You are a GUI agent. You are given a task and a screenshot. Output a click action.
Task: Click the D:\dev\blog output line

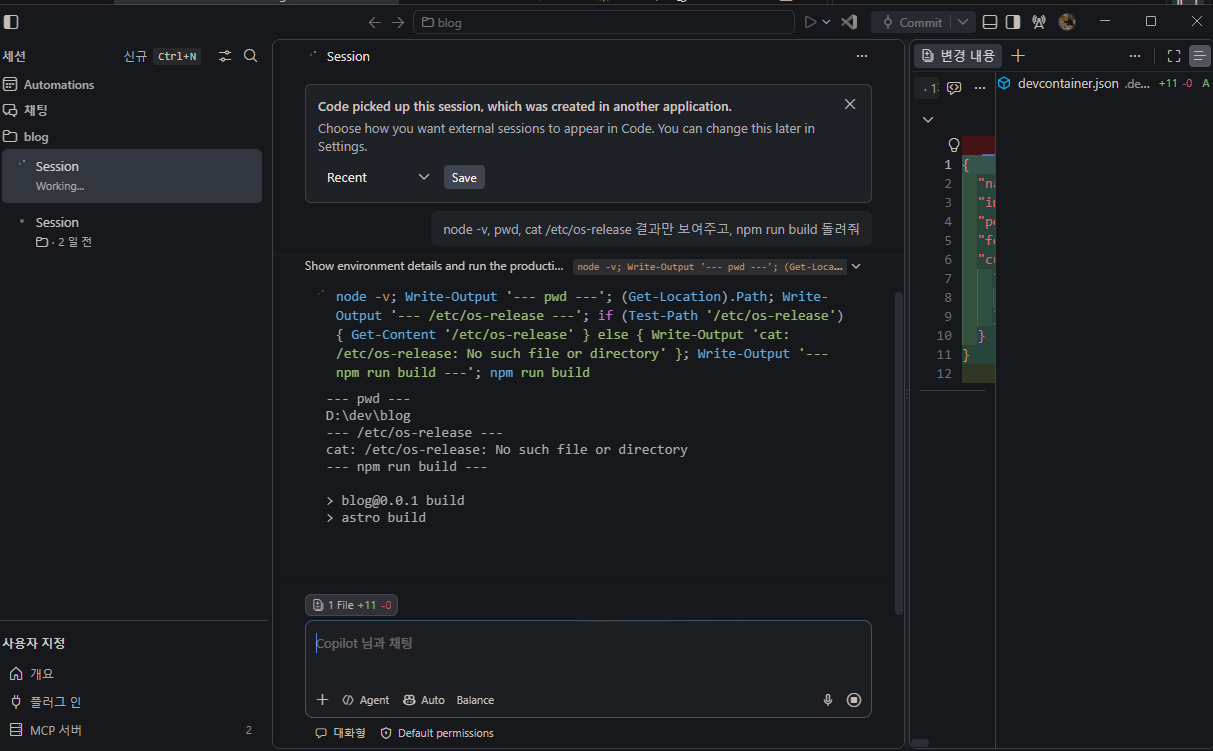[368, 416]
